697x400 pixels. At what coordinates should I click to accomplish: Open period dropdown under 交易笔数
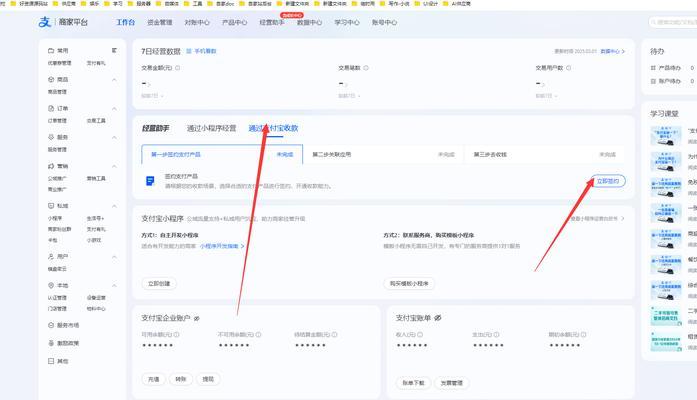click(349, 96)
